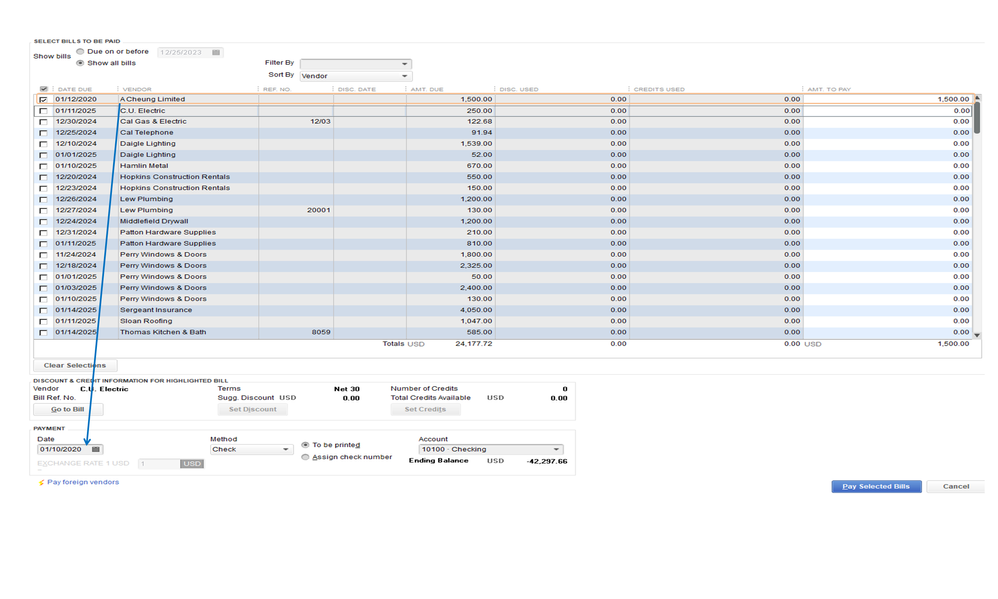Check the Cal Telephone bill checkbox
The image size is (998, 599).
point(43,133)
